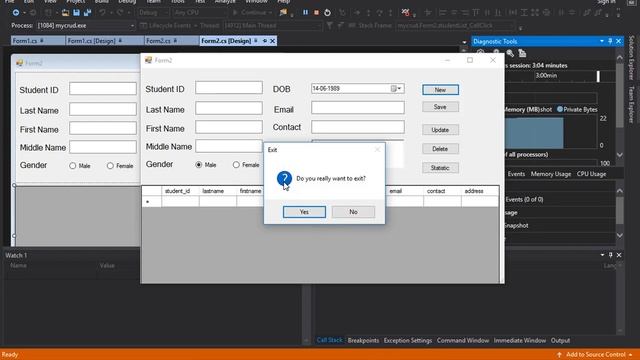Click the Save All icon
The image size is (640, 360).
[x=87, y=13]
